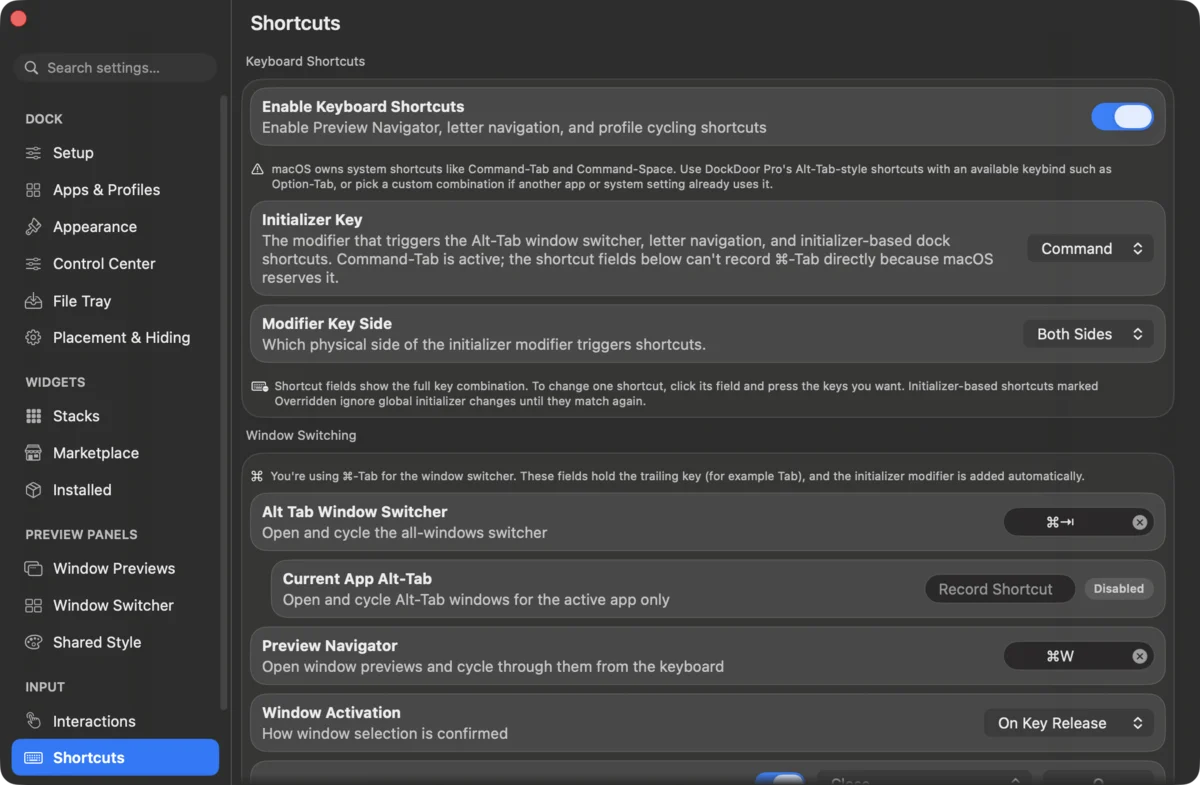Click the Window Previews icon

[33, 568]
